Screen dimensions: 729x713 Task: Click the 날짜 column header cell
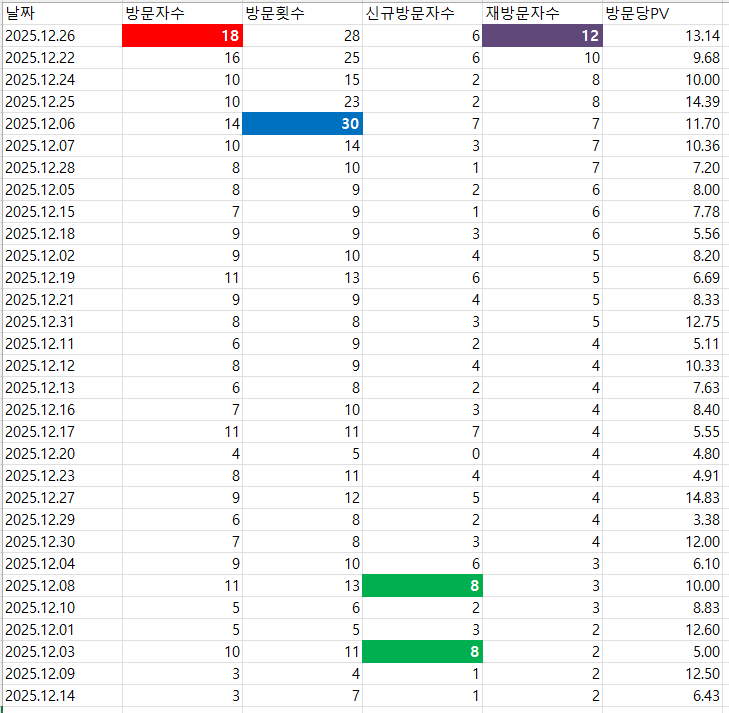point(60,13)
